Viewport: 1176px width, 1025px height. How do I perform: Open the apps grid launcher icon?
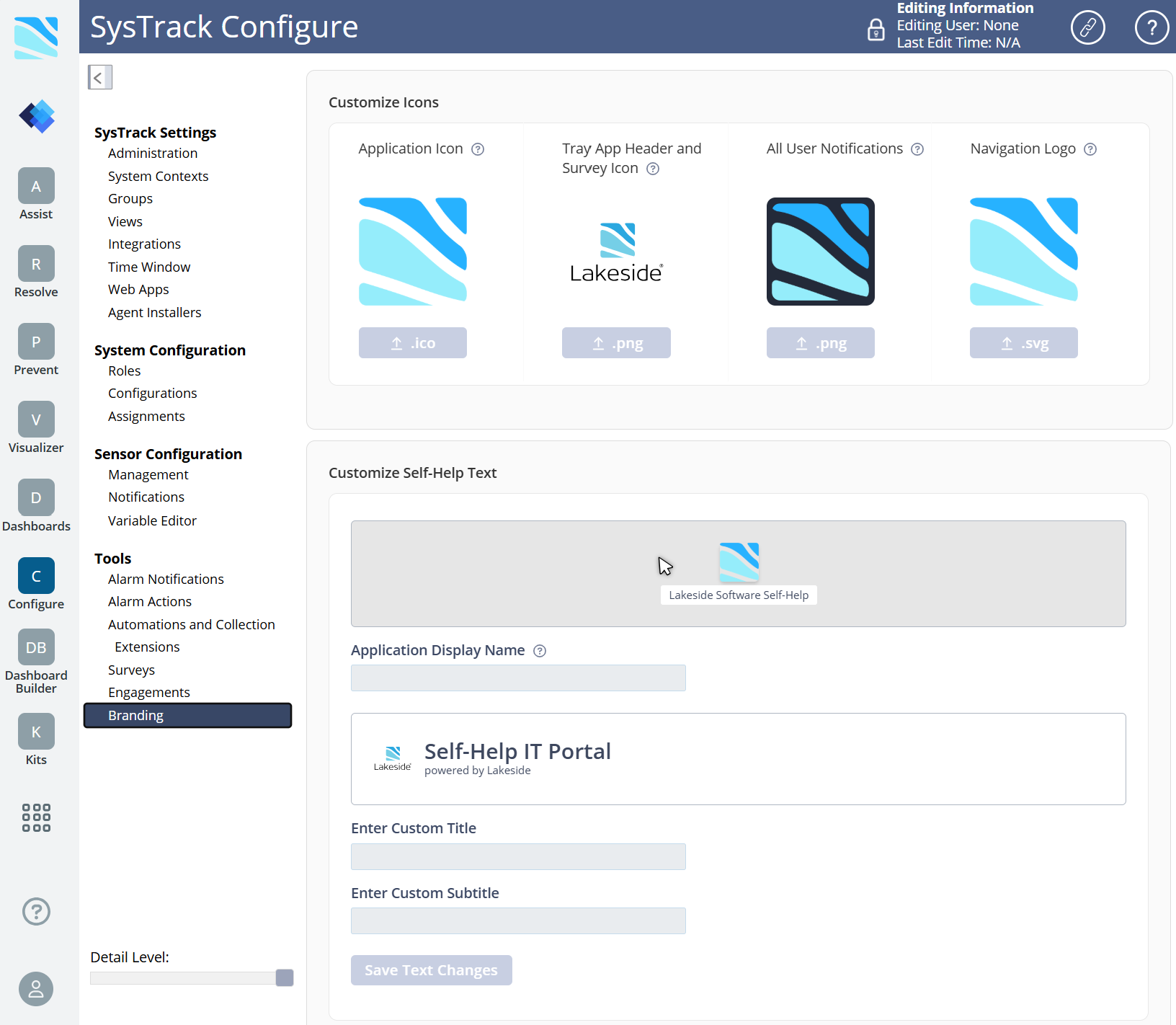(36, 818)
